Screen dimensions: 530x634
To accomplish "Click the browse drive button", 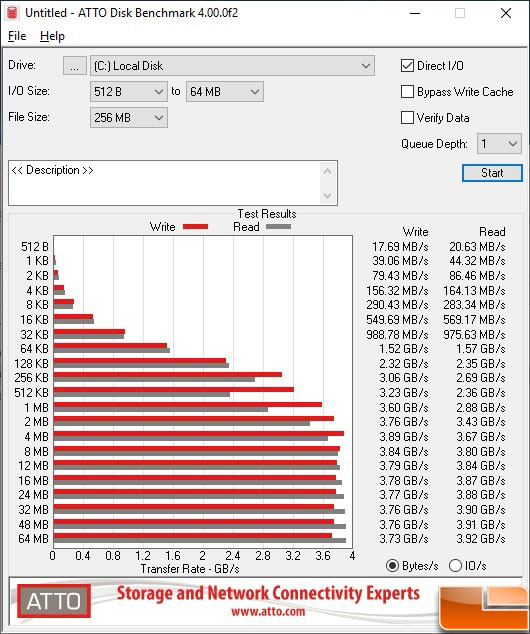I will (x=74, y=66).
